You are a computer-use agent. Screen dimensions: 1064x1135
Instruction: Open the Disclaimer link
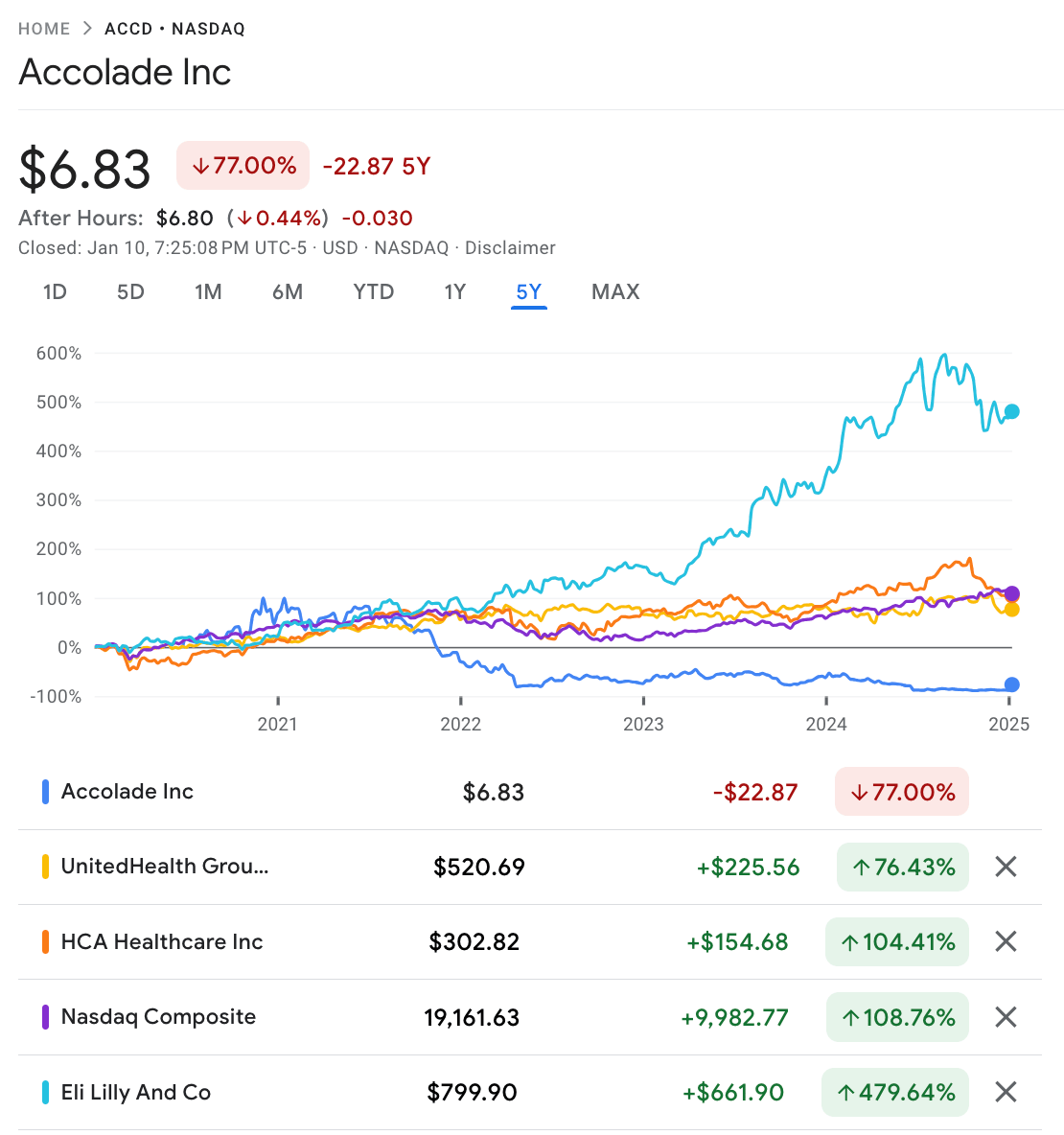(x=510, y=247)
